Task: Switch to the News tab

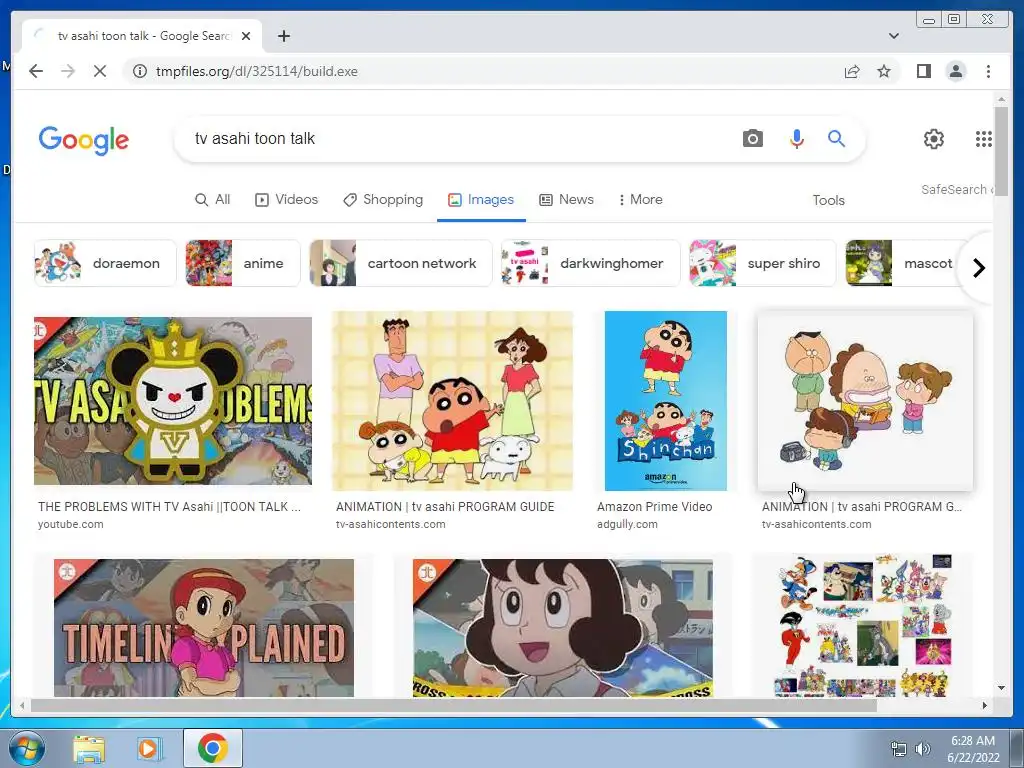Action: tap(566, 199)
